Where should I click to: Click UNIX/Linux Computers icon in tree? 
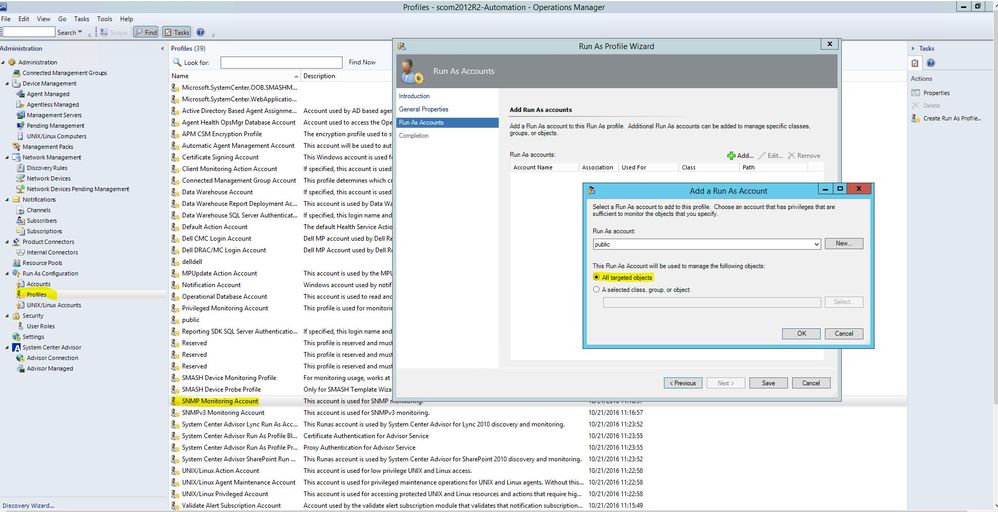[21, 136]
